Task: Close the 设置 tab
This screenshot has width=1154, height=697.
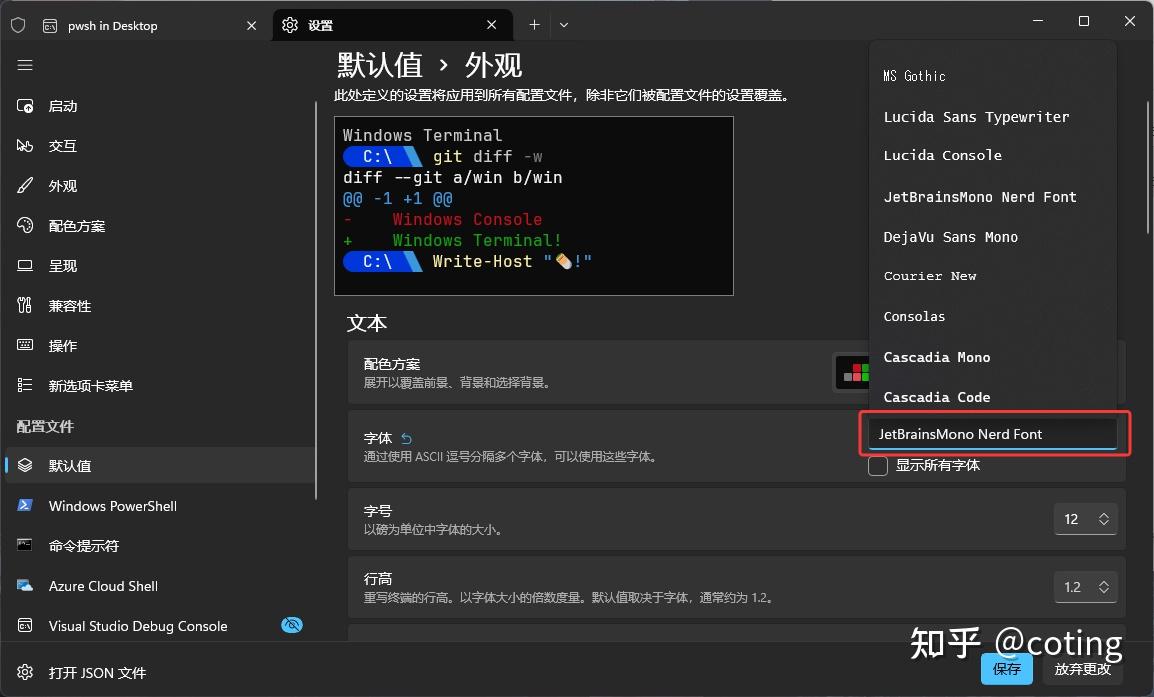Action: point(492,25)
